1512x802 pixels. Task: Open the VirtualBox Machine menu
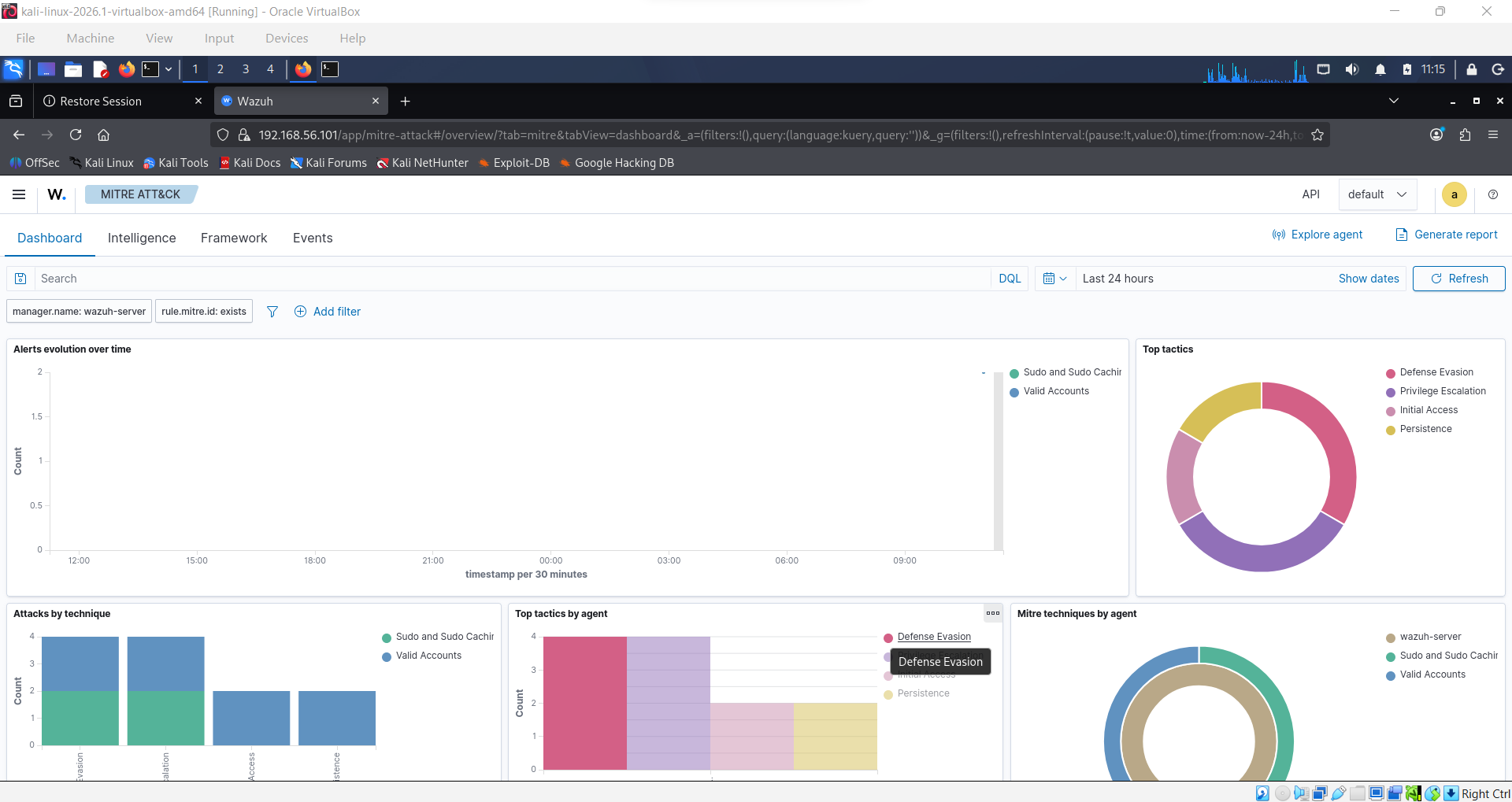click(x=91, y=38)
